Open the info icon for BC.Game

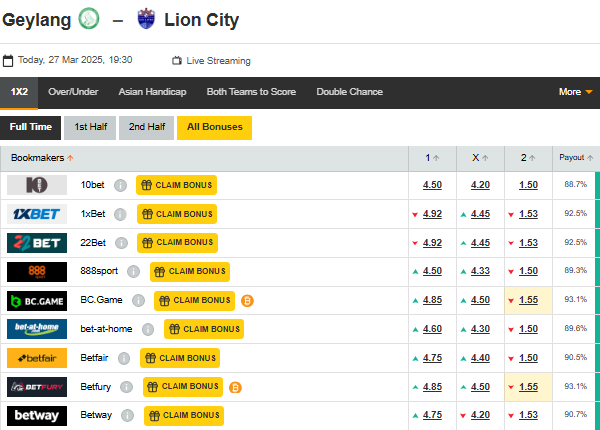[138, 301]
